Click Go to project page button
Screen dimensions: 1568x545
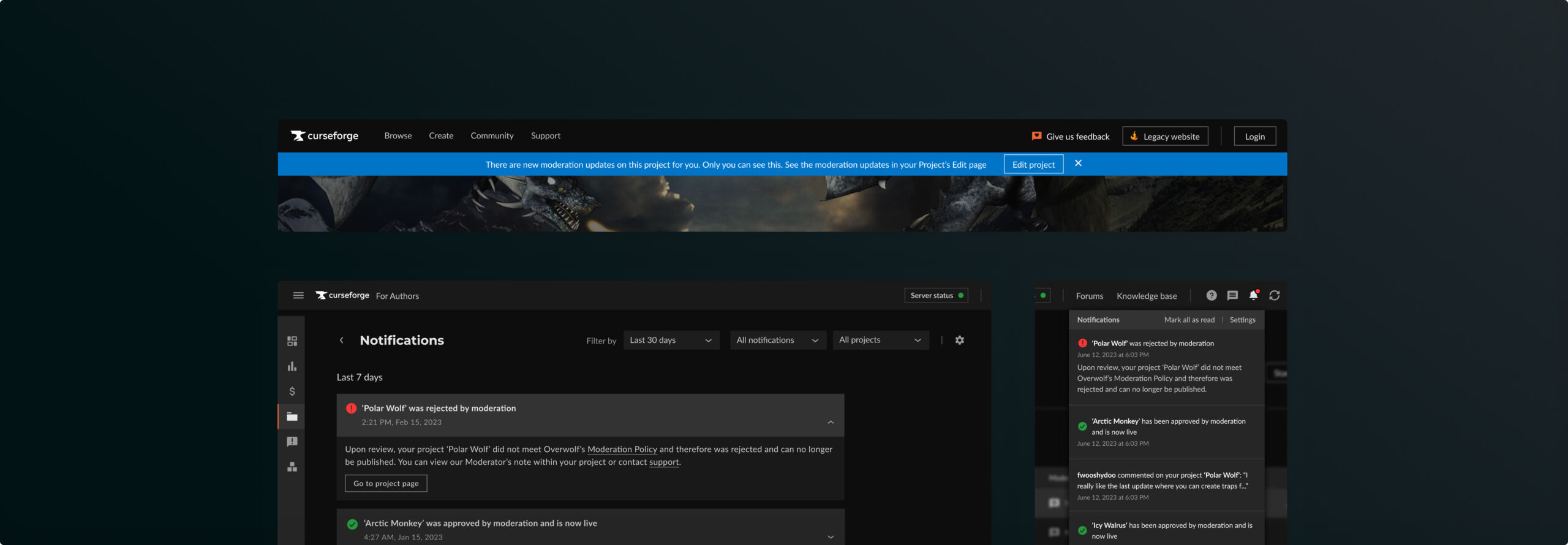click(386, 483)
